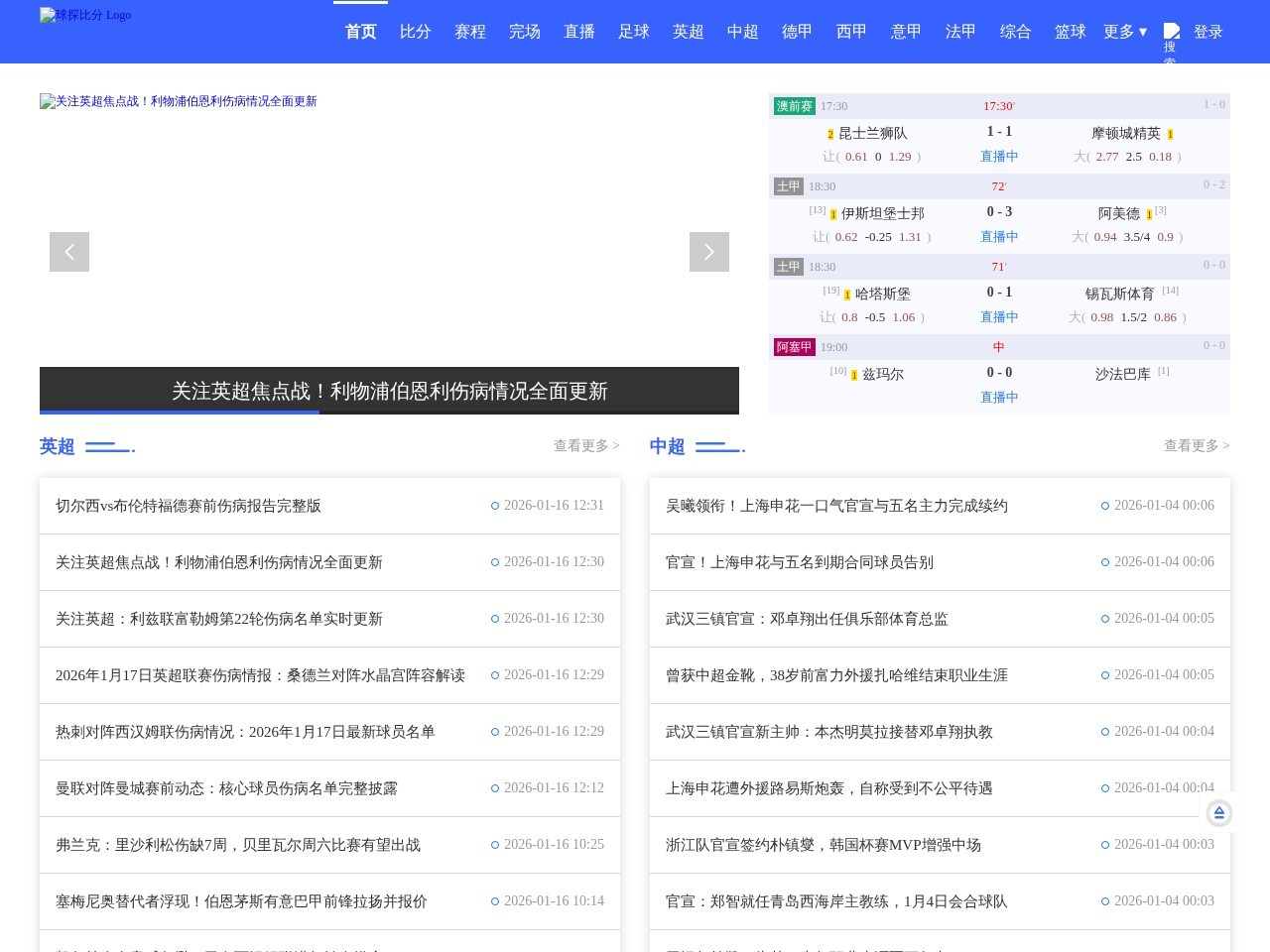Select 德甲 in the navigation bar
This screenshot has width=1270, height=952.
(x=796, y=32)
